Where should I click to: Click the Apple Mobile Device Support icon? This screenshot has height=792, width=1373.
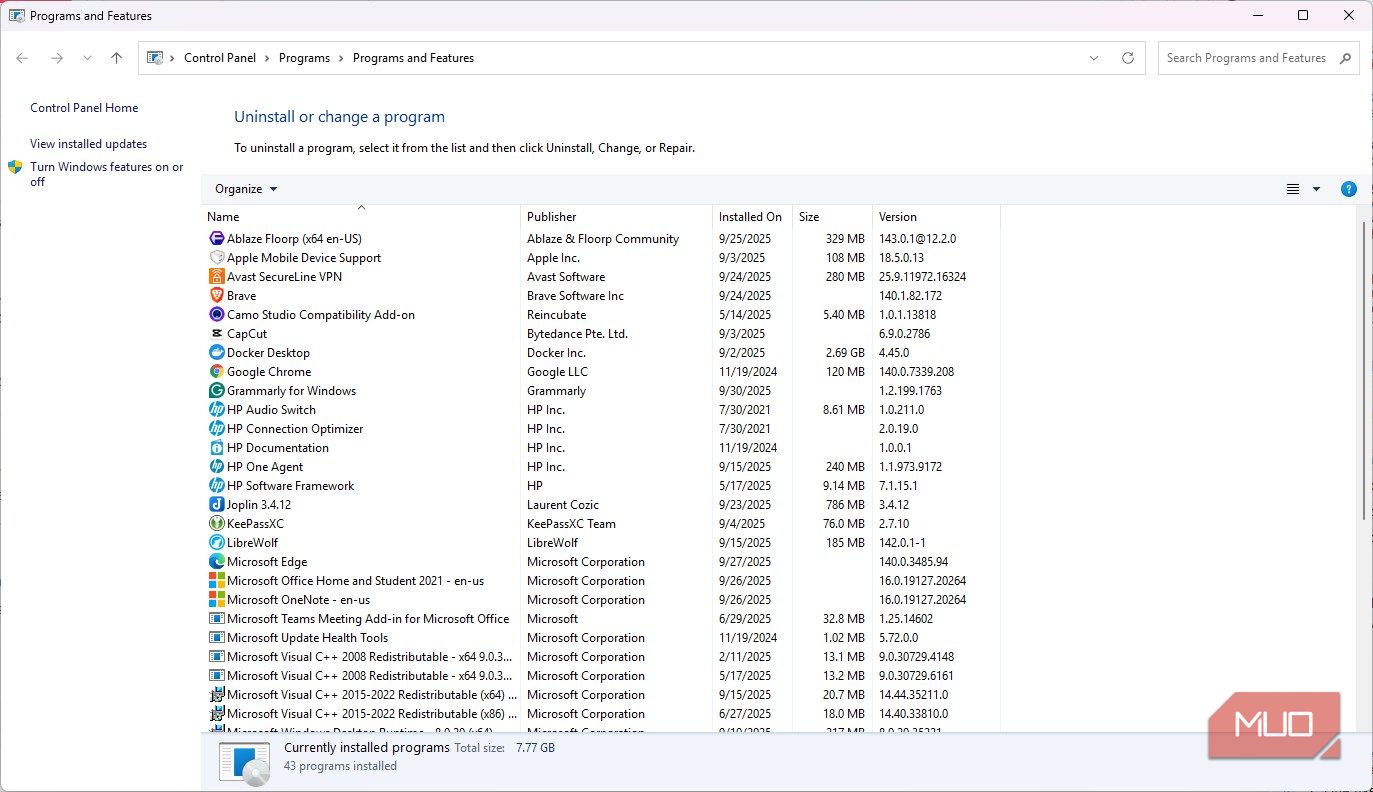(x=216, y=258)
